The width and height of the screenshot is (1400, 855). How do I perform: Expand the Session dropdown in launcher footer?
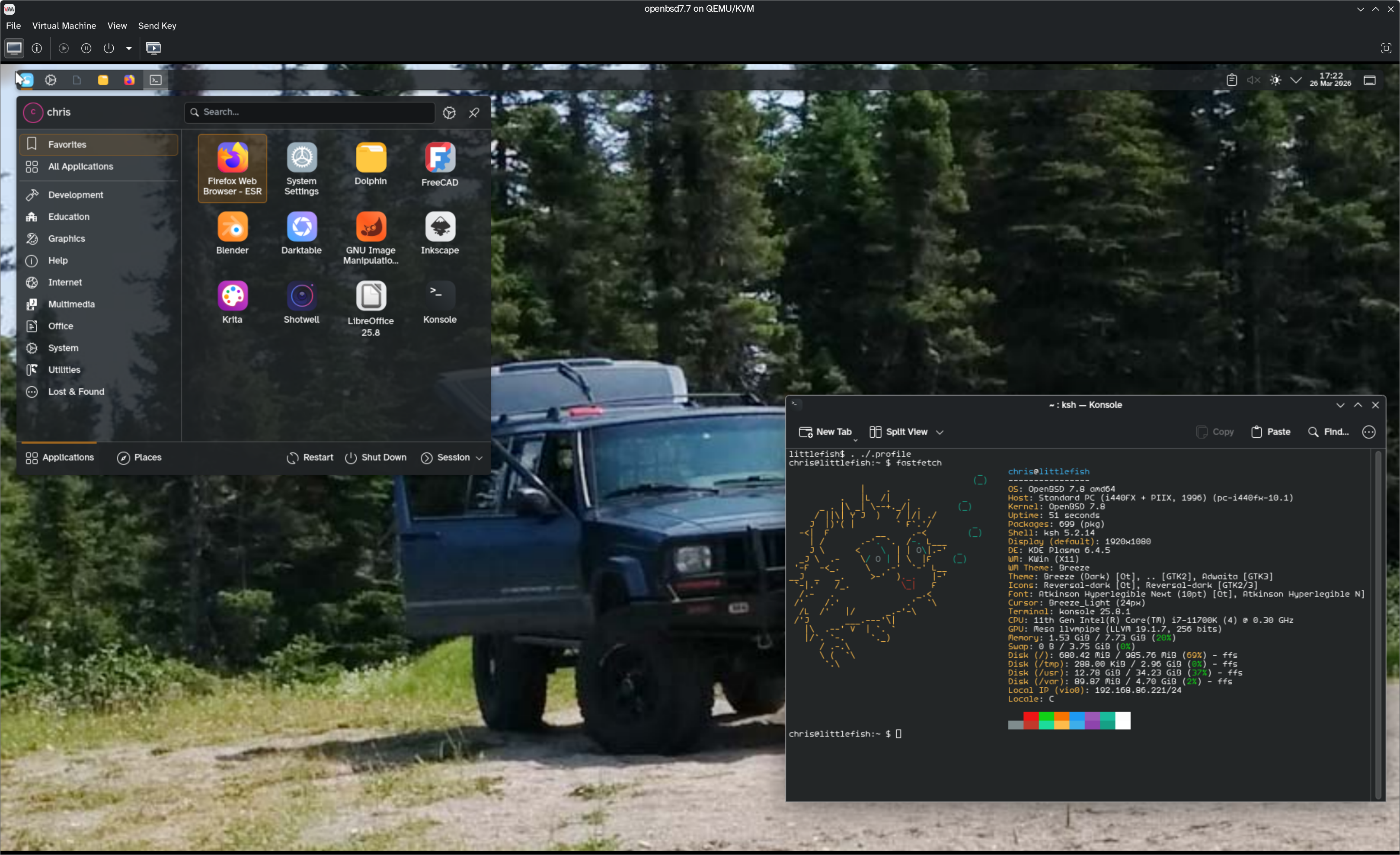point(452,458)
